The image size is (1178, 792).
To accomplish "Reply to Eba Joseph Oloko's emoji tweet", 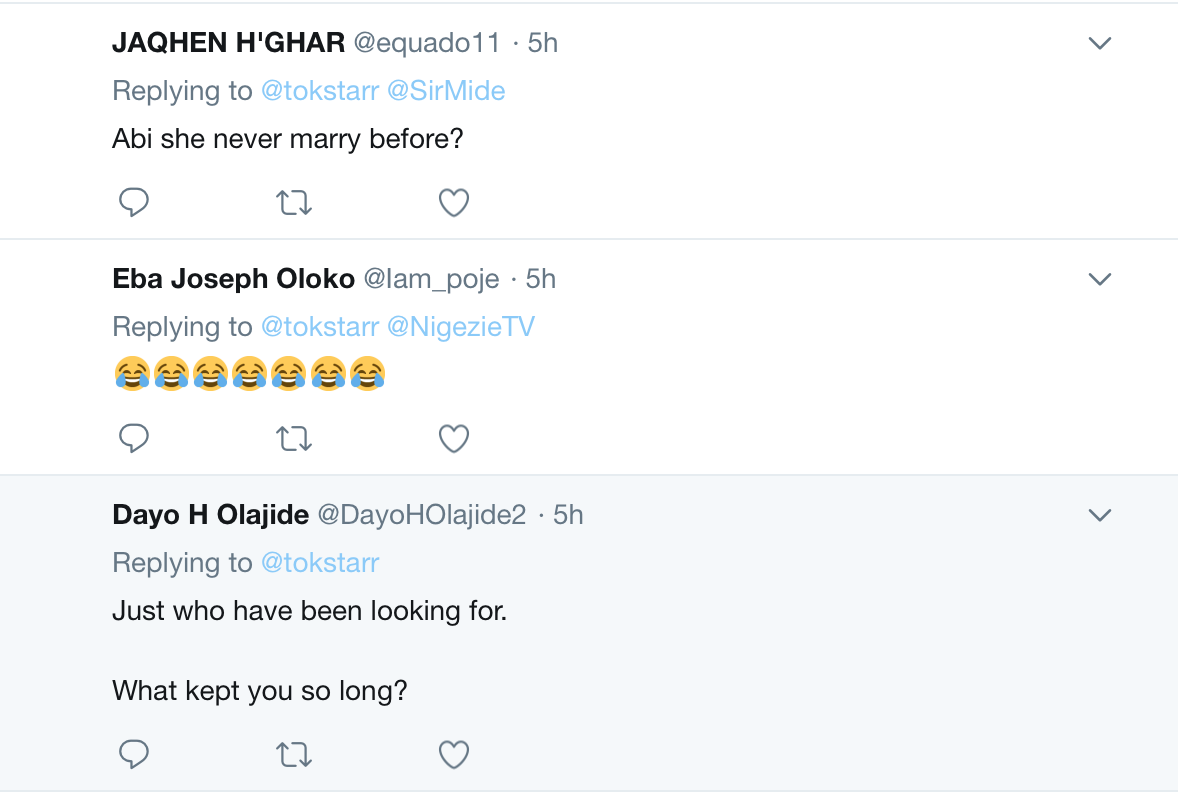I will [134, 439].
